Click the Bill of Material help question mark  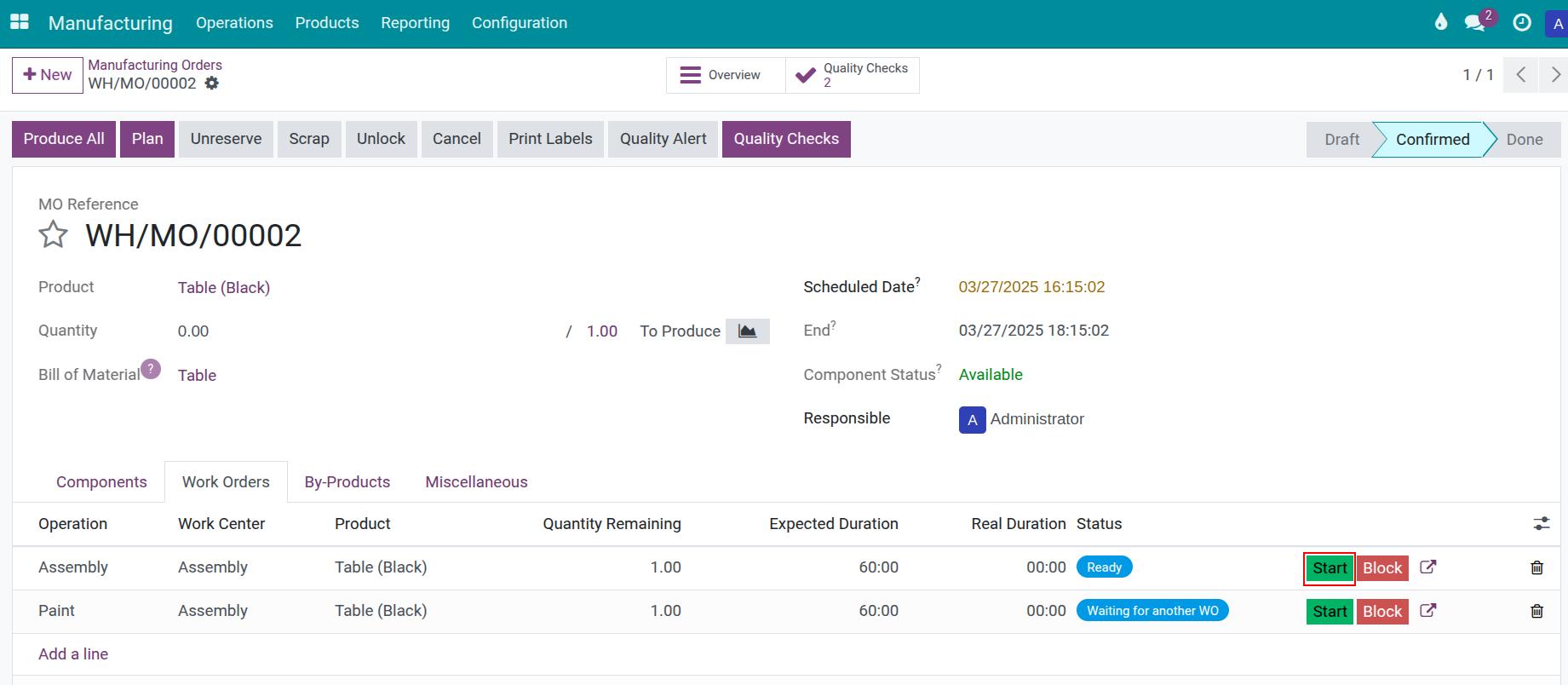click(x=151, y=369)
